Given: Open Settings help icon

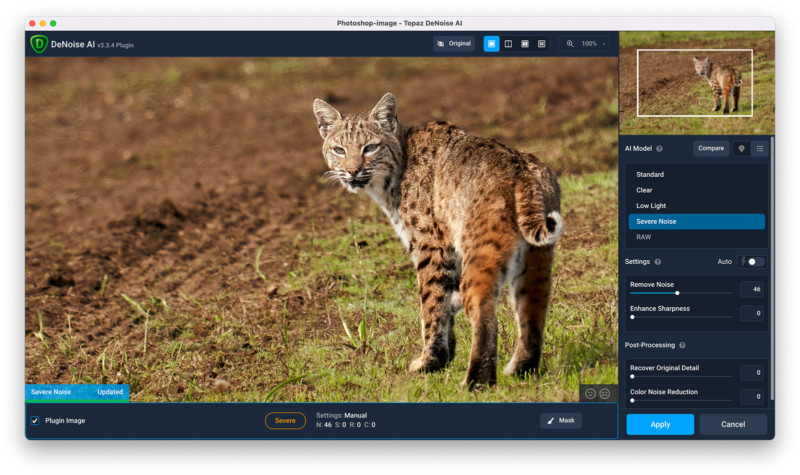Looking at the screenshot, I should (x=658, y=262).
